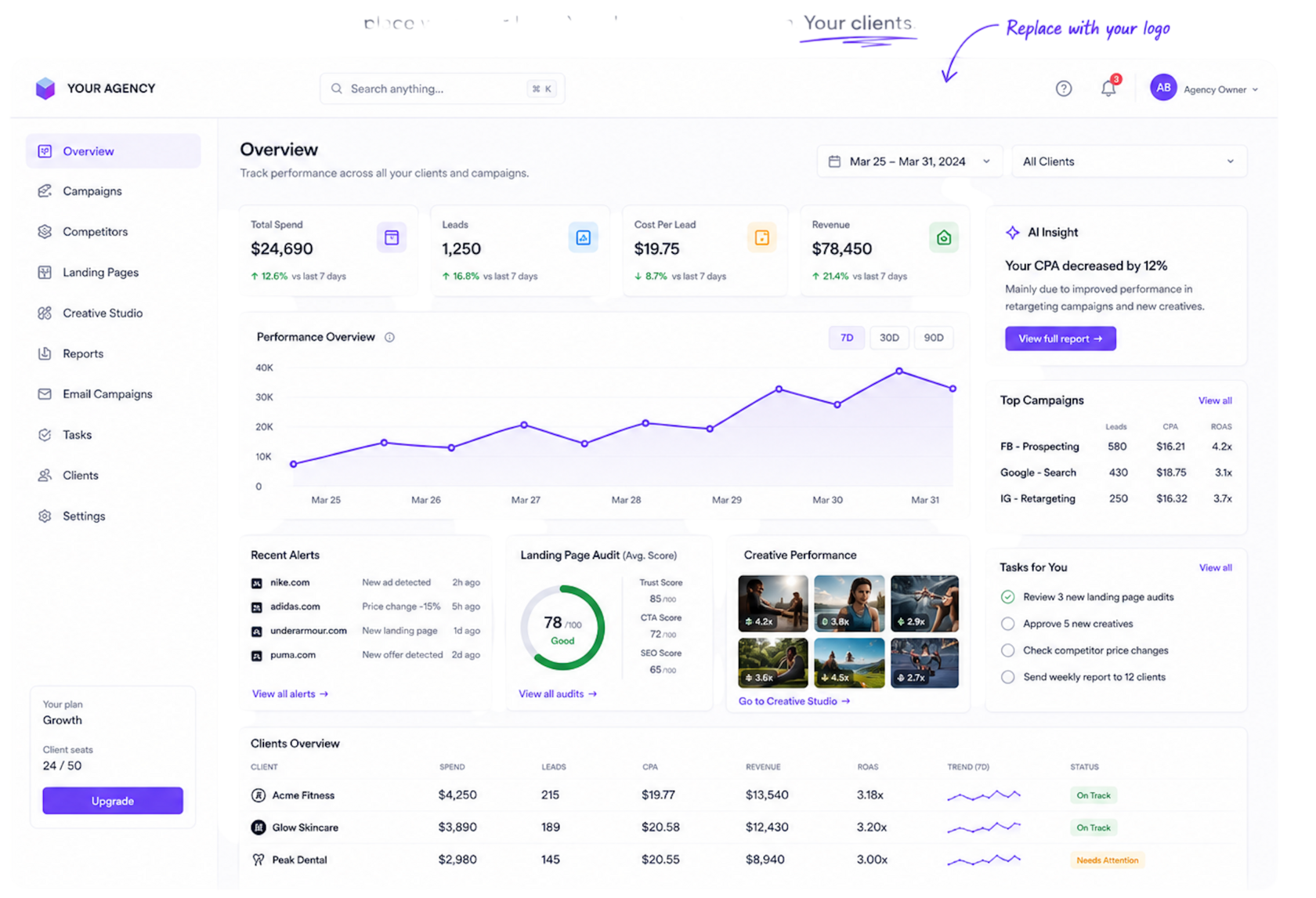
Task: Open notifications bell icon
Action: [x=1108, y=89]
